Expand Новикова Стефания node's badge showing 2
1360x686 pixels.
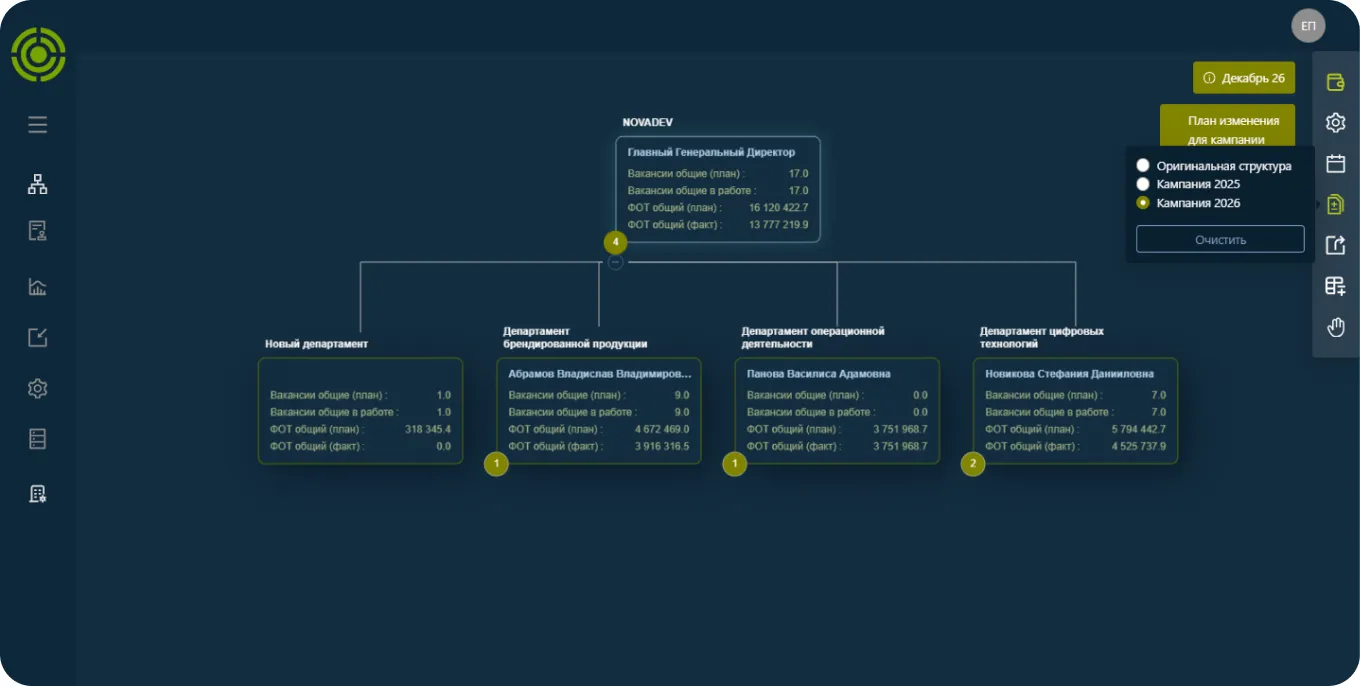[x=973, y=464]
